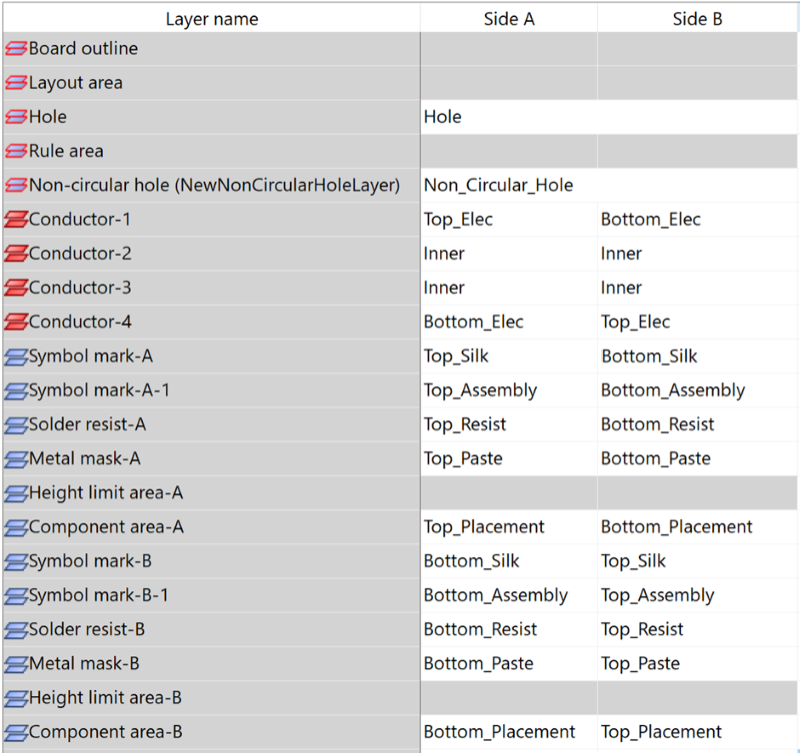
Task: Select Bottom_Silk cell in Symbol mark-A row
Action: [697, 356]
